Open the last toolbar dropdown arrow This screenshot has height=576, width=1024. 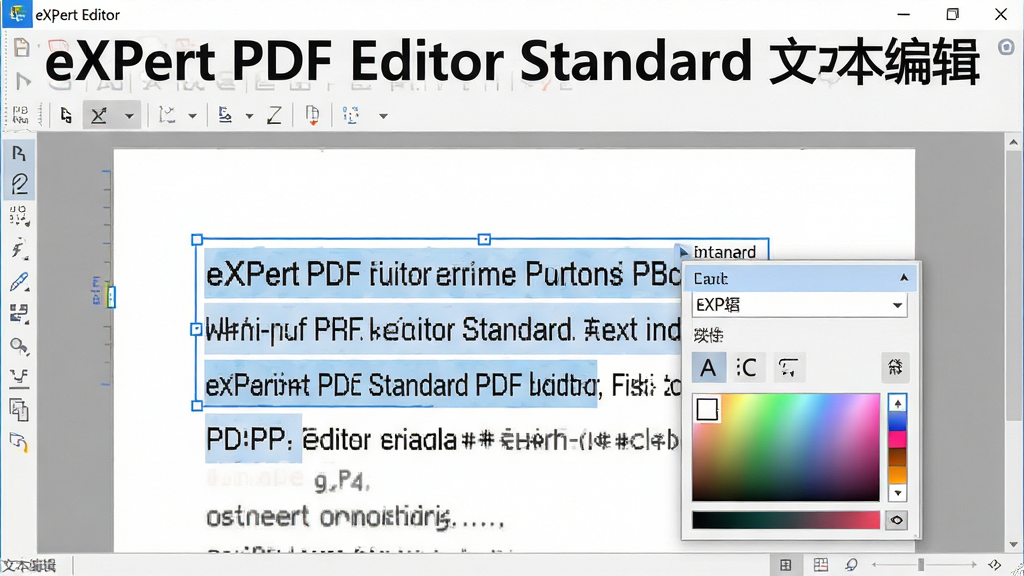click(383, 116)
